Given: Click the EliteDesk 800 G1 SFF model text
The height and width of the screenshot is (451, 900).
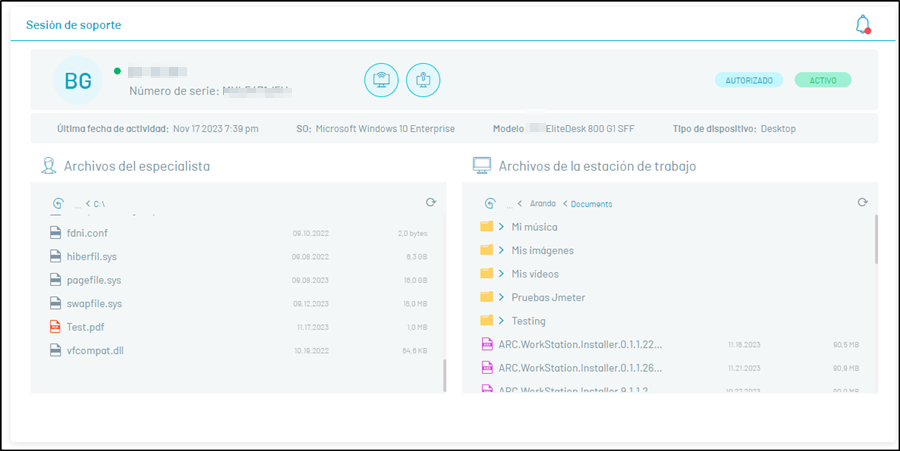Looking at the screenshot, I should coord(590,129).
